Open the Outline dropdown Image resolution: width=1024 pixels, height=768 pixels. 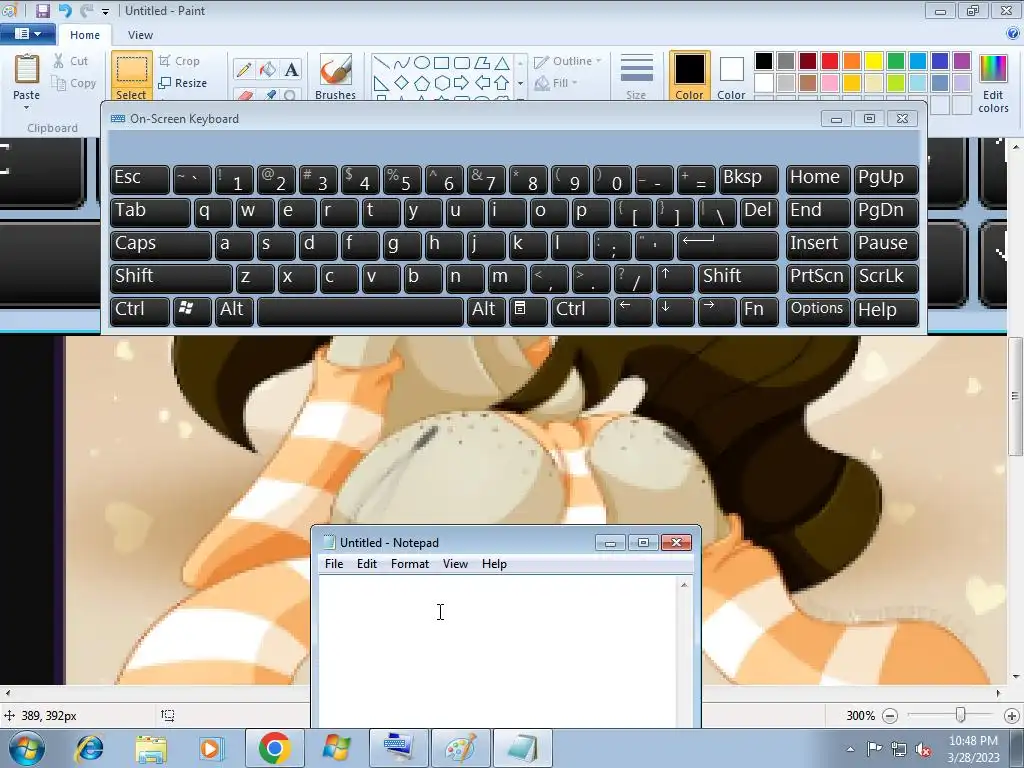[x=567, y=61]
